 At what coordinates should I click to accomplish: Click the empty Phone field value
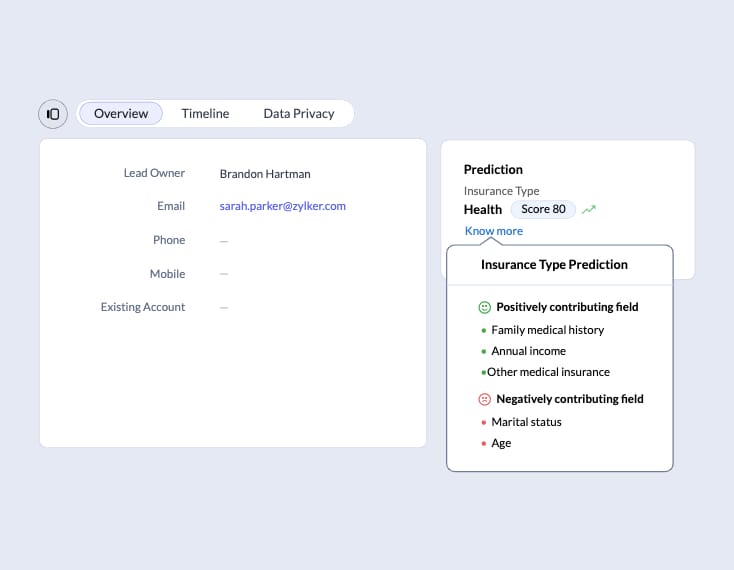[224, 240]
